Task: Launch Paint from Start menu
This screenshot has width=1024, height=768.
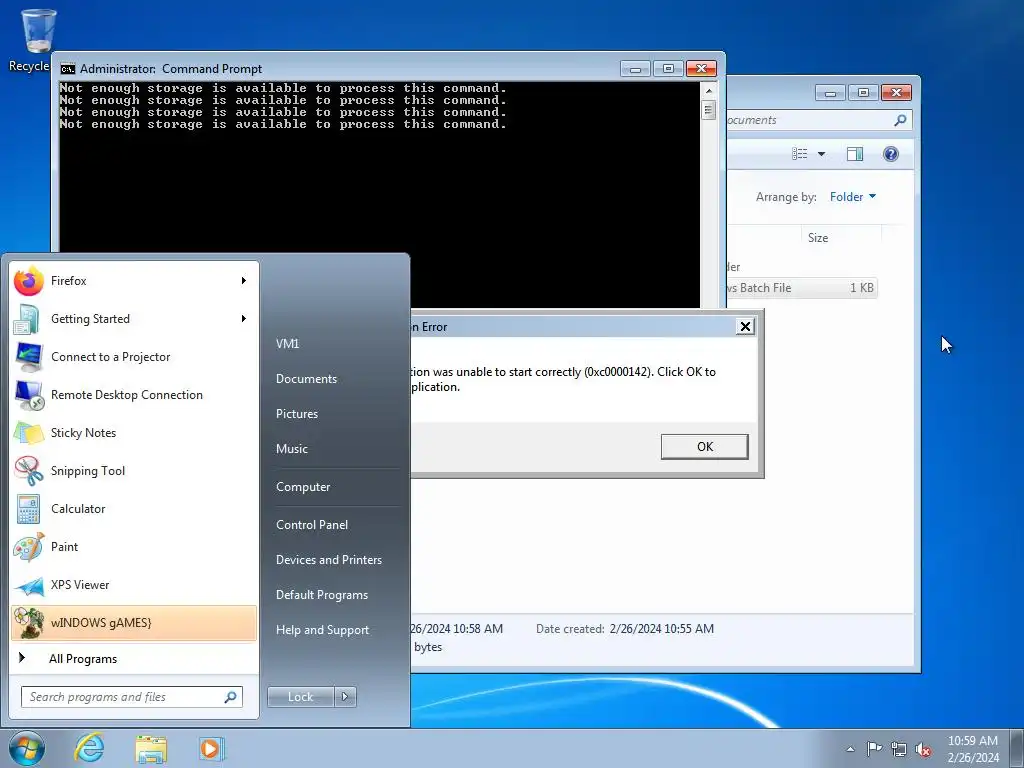Action: click(x=134, y=547)
